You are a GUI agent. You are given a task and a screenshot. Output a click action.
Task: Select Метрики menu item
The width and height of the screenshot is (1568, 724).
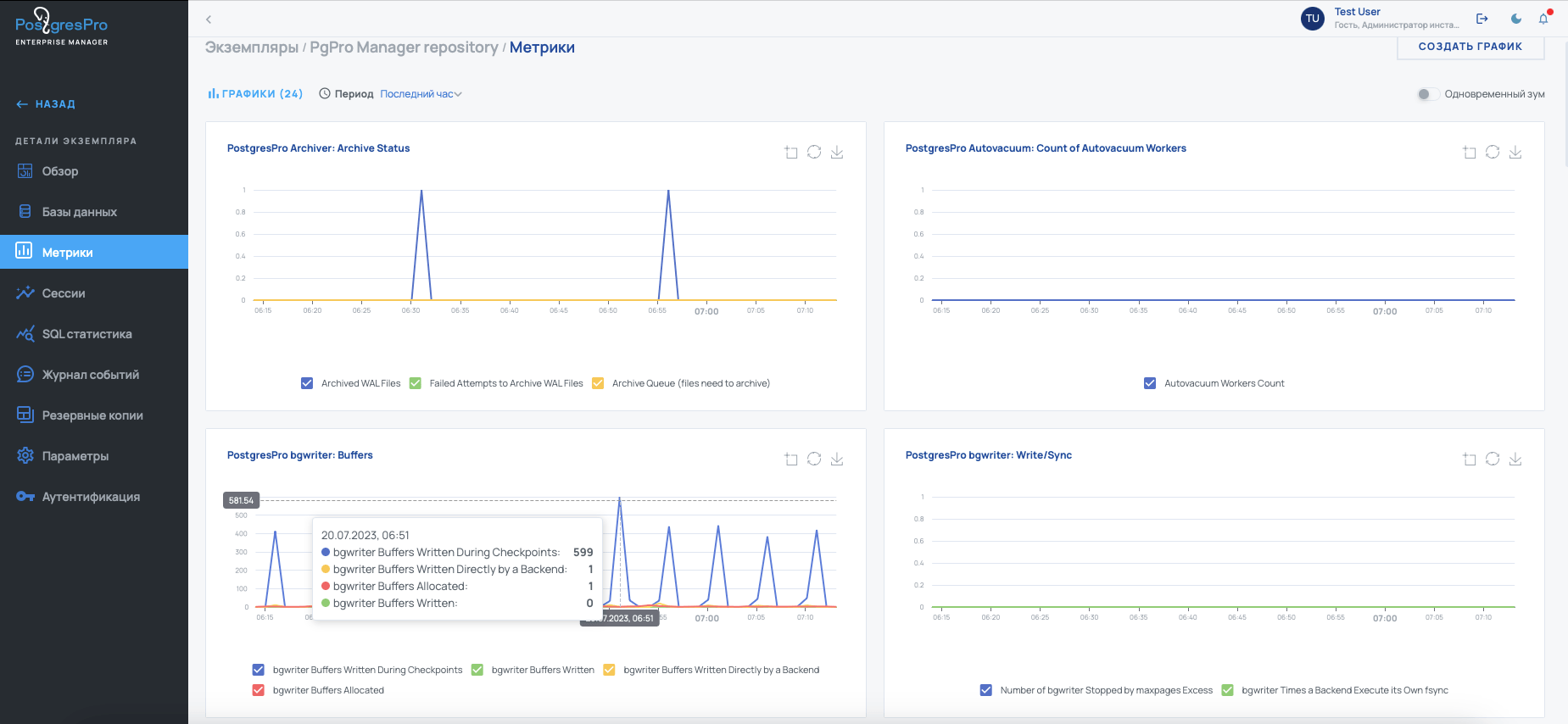pyautogui.click(x=94, y=252)
